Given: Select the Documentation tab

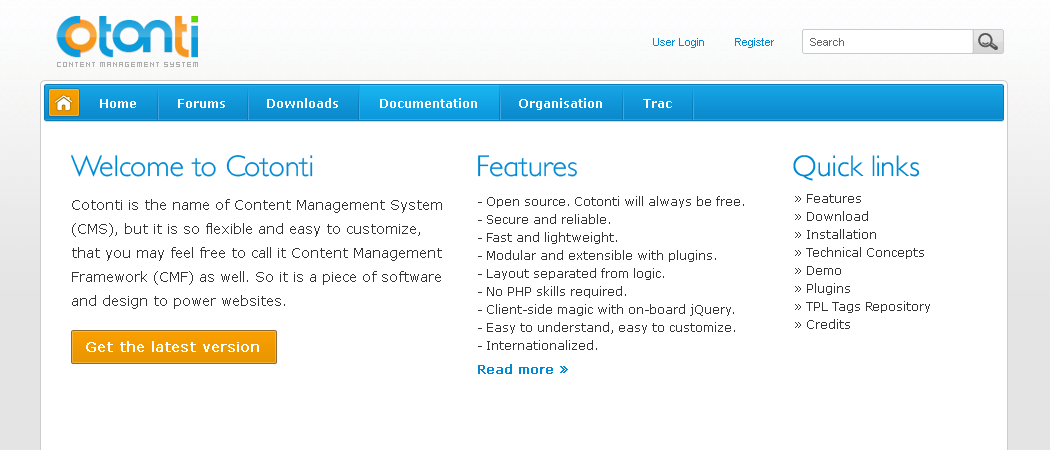Looking at the screenshot, I should point(429,103).
